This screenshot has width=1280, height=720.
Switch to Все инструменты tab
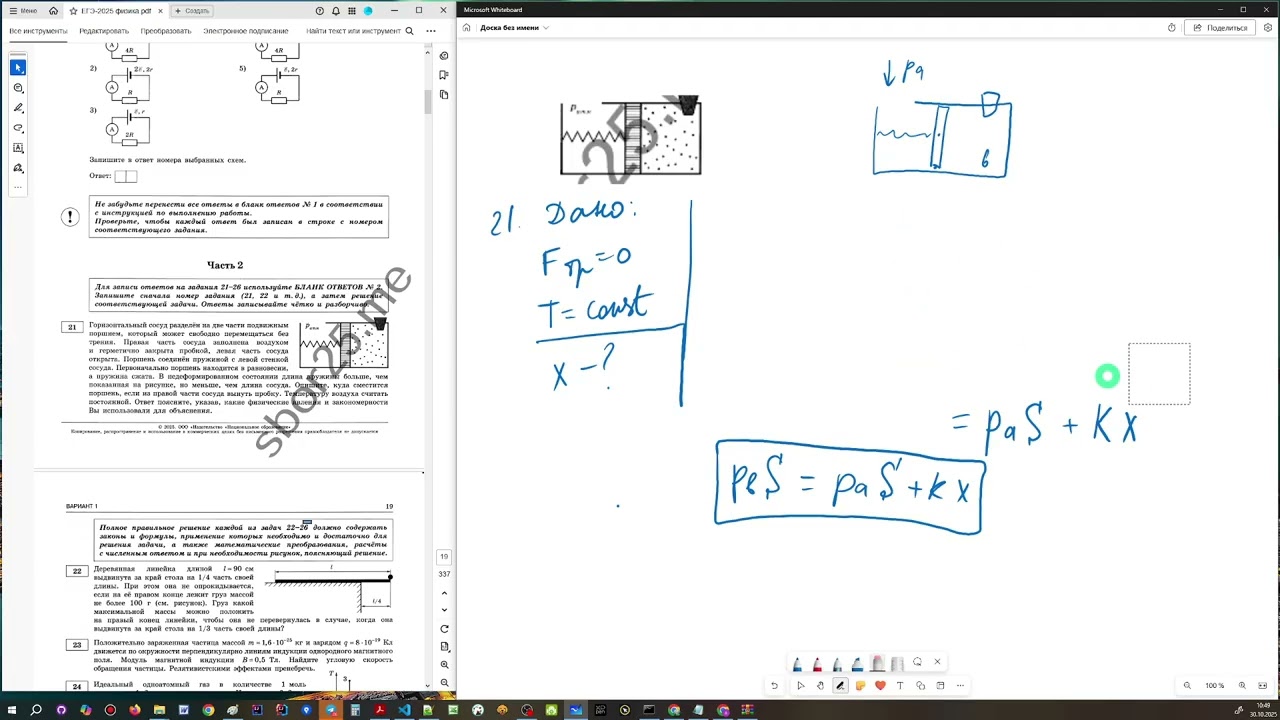pos(38,31)
